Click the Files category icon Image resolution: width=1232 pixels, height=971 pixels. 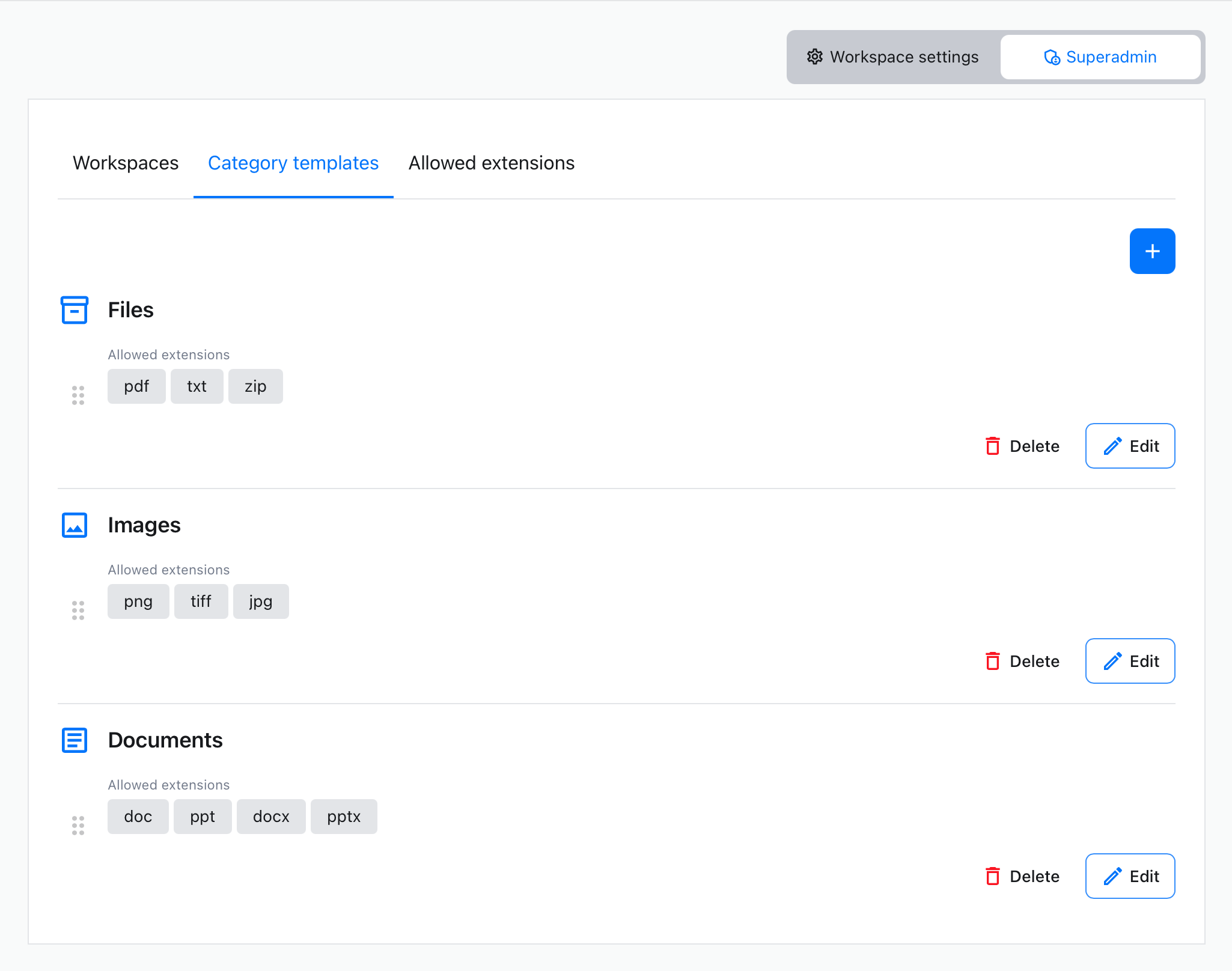point(74,310)
